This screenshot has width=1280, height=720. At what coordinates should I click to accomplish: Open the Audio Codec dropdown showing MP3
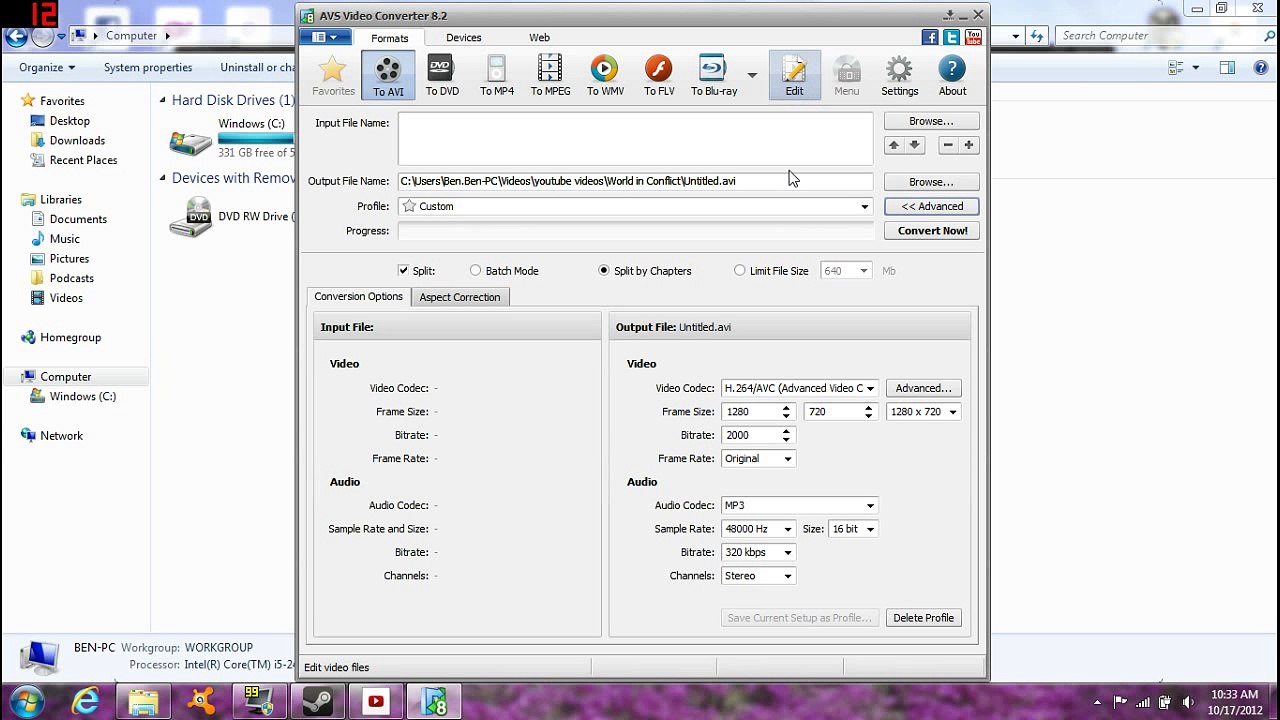pyautogui.click(x=799, y=506)
